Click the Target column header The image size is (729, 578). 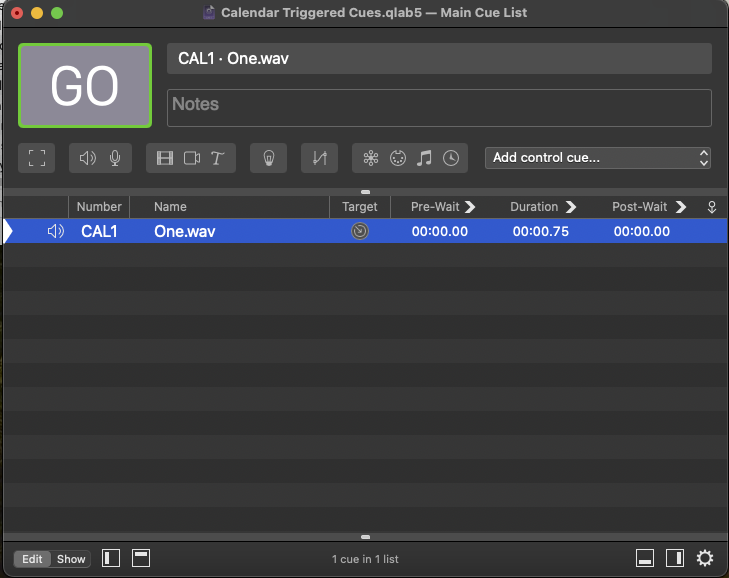(x=359, y=207)
